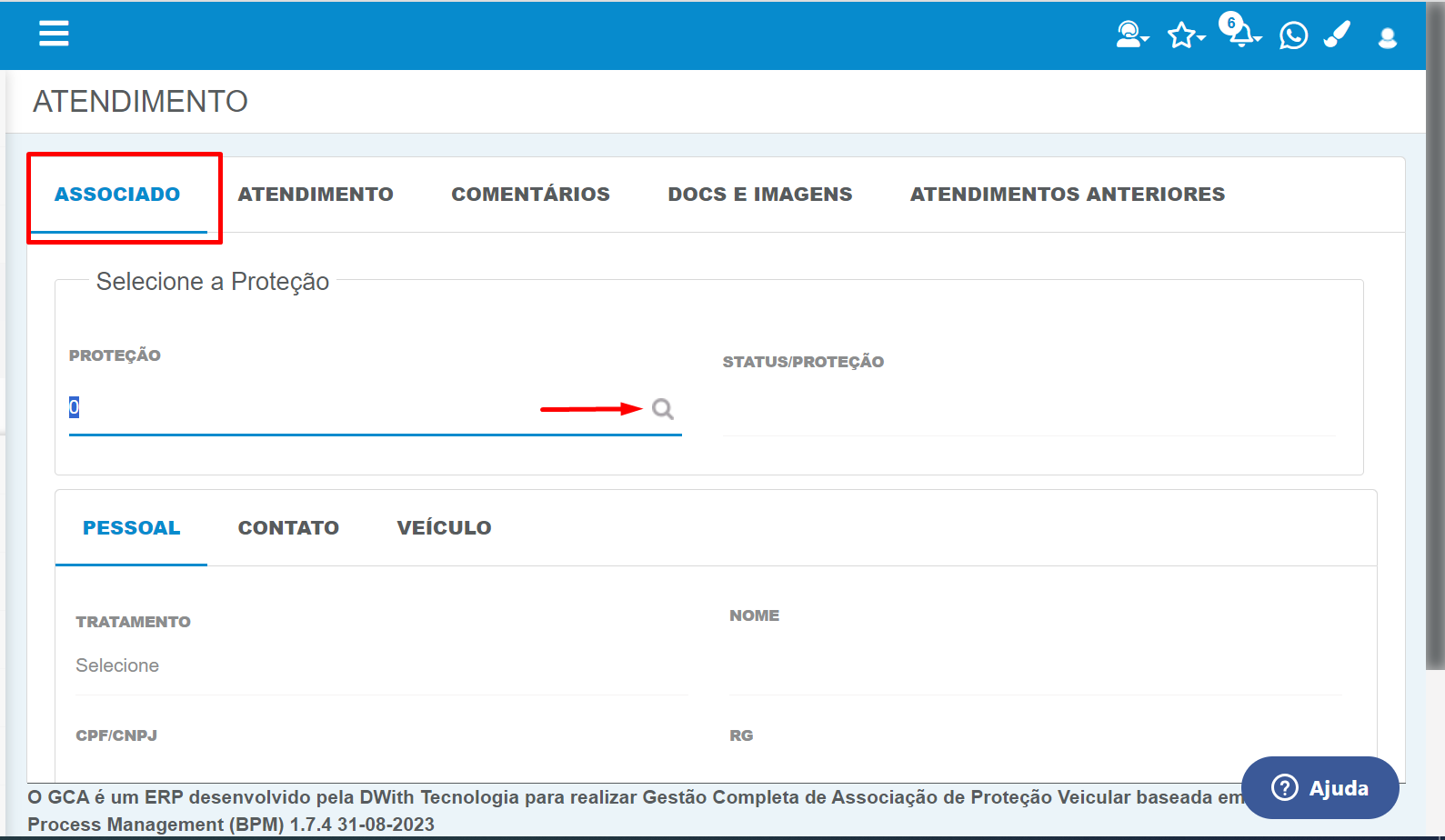The height and width of the screenshot is (840, 1445).
Task: Open the favorites star menu
Action: (1186, 35)
